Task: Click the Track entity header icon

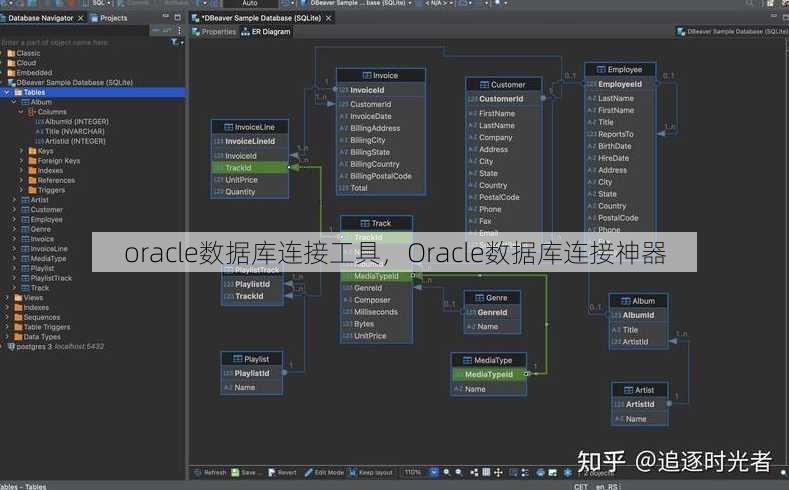Action: point(365,223)
